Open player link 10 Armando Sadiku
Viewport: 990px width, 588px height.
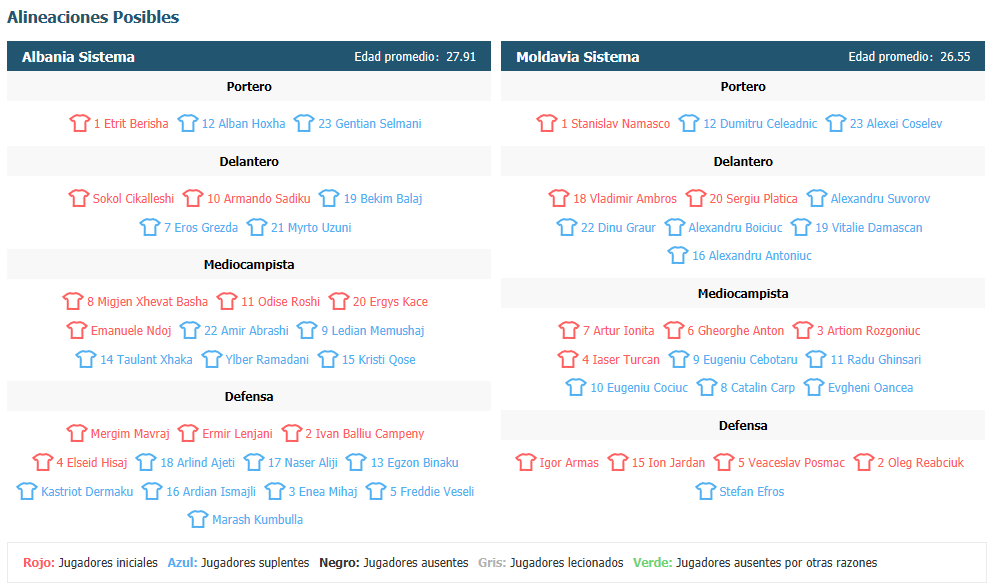[x=259, y=198]
